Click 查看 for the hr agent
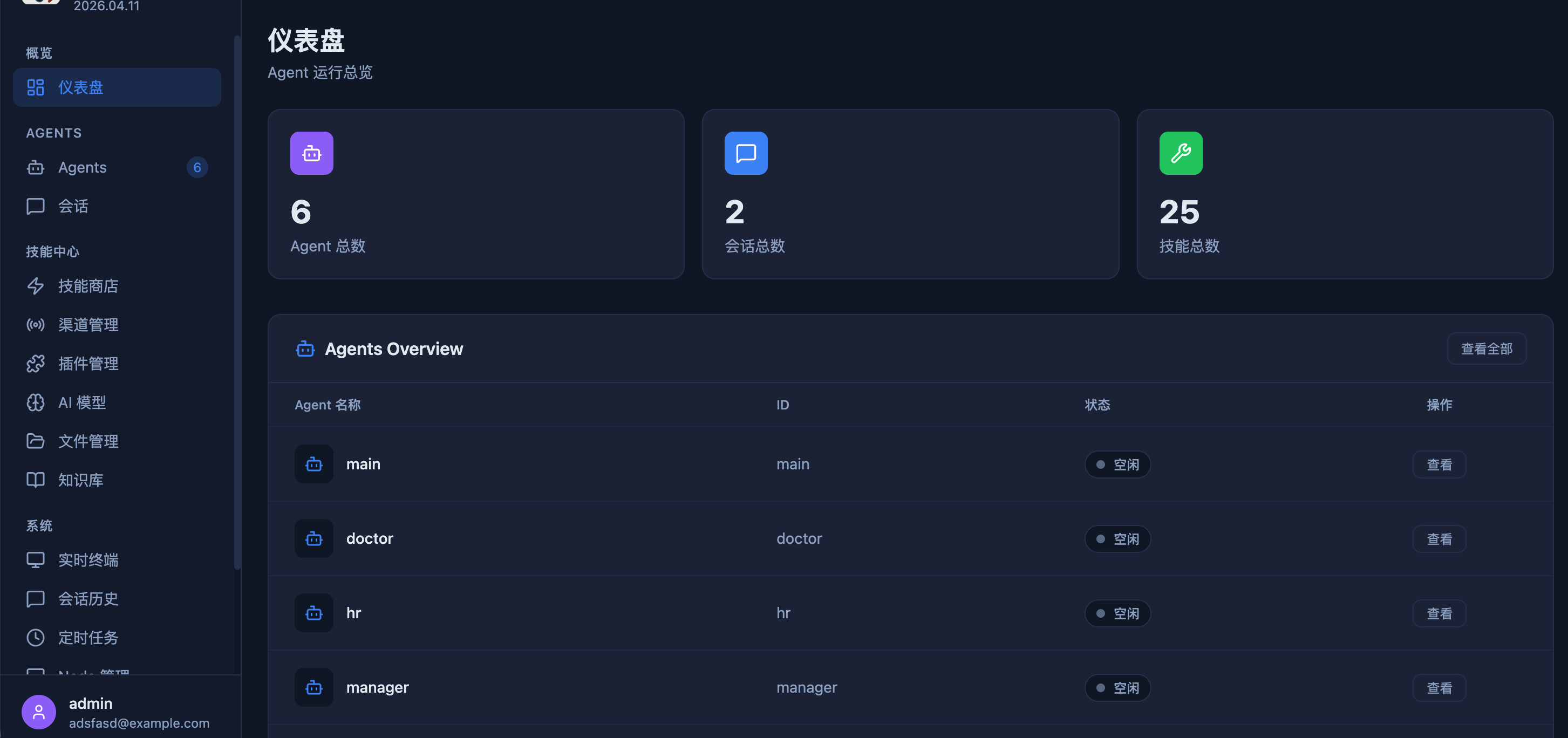Image resolution: width=1568 pixels, height=738 pixels. [x=1439, y=613]
